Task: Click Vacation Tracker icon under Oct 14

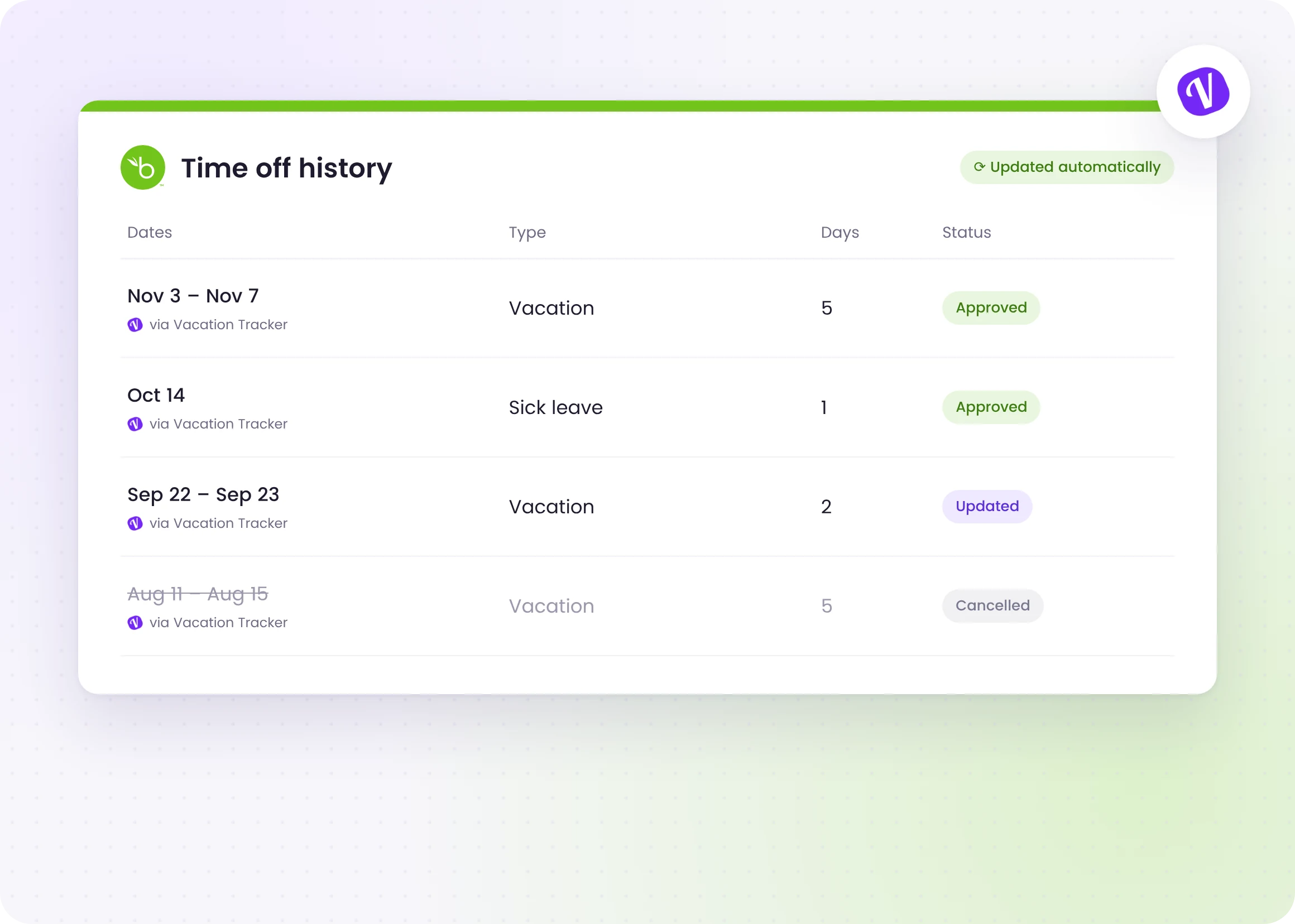Action: pos(135,424)
